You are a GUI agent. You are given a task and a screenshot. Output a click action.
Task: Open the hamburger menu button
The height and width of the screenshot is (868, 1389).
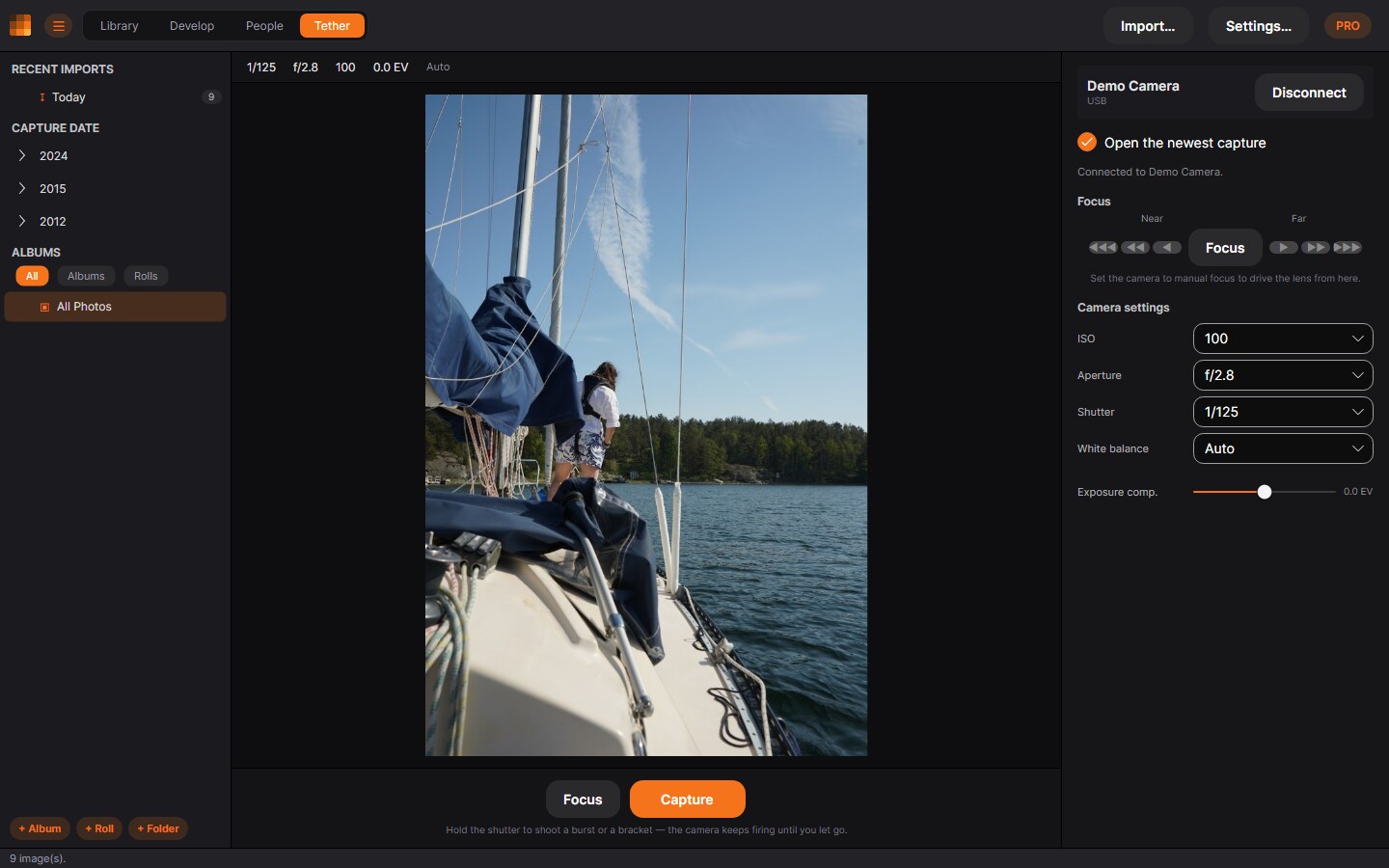[x=59, y=26]
